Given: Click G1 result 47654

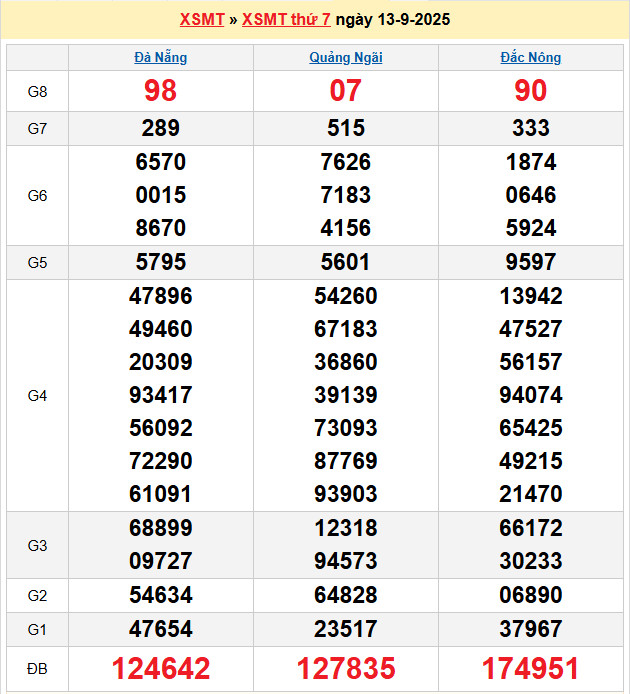Looking at the screenshot, I should (x=160, y=629).
